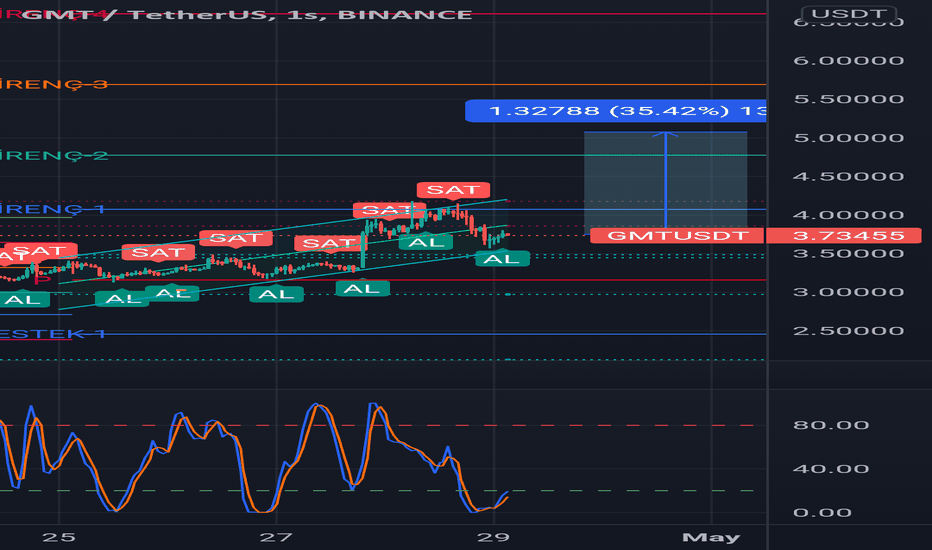Screen dimensions: 932x550
Task: Click the date label 29 on time axis
Action: (493, 538)
